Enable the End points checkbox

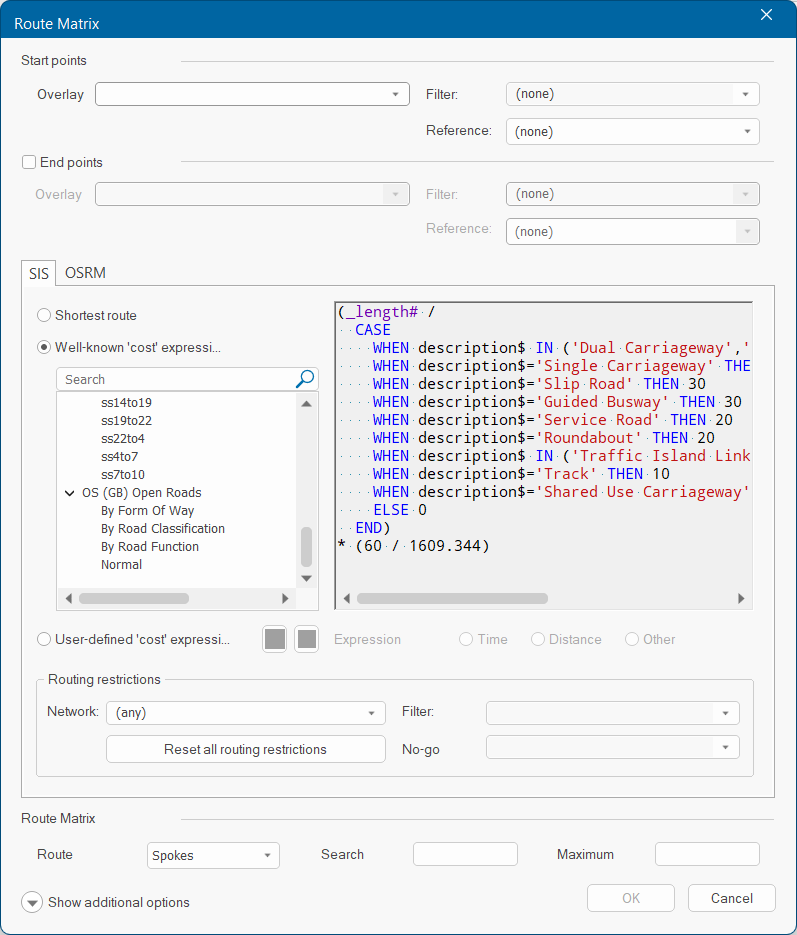(x=29, y=162)
